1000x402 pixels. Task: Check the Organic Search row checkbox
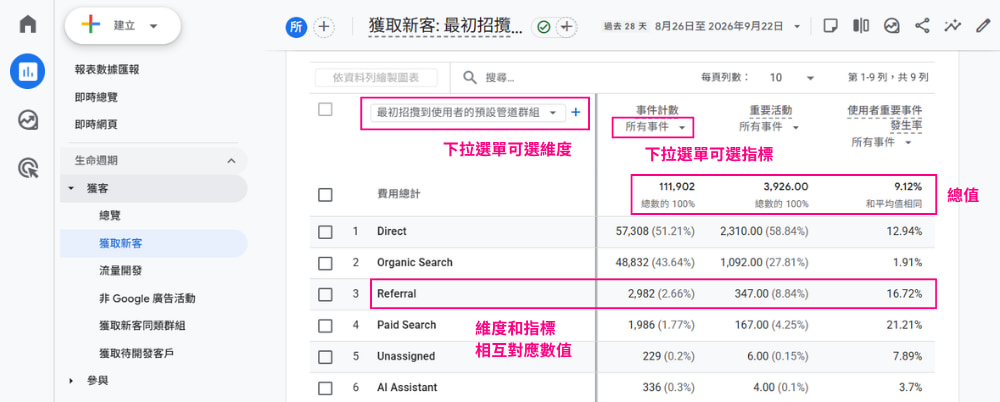click(x=325, y=263)
